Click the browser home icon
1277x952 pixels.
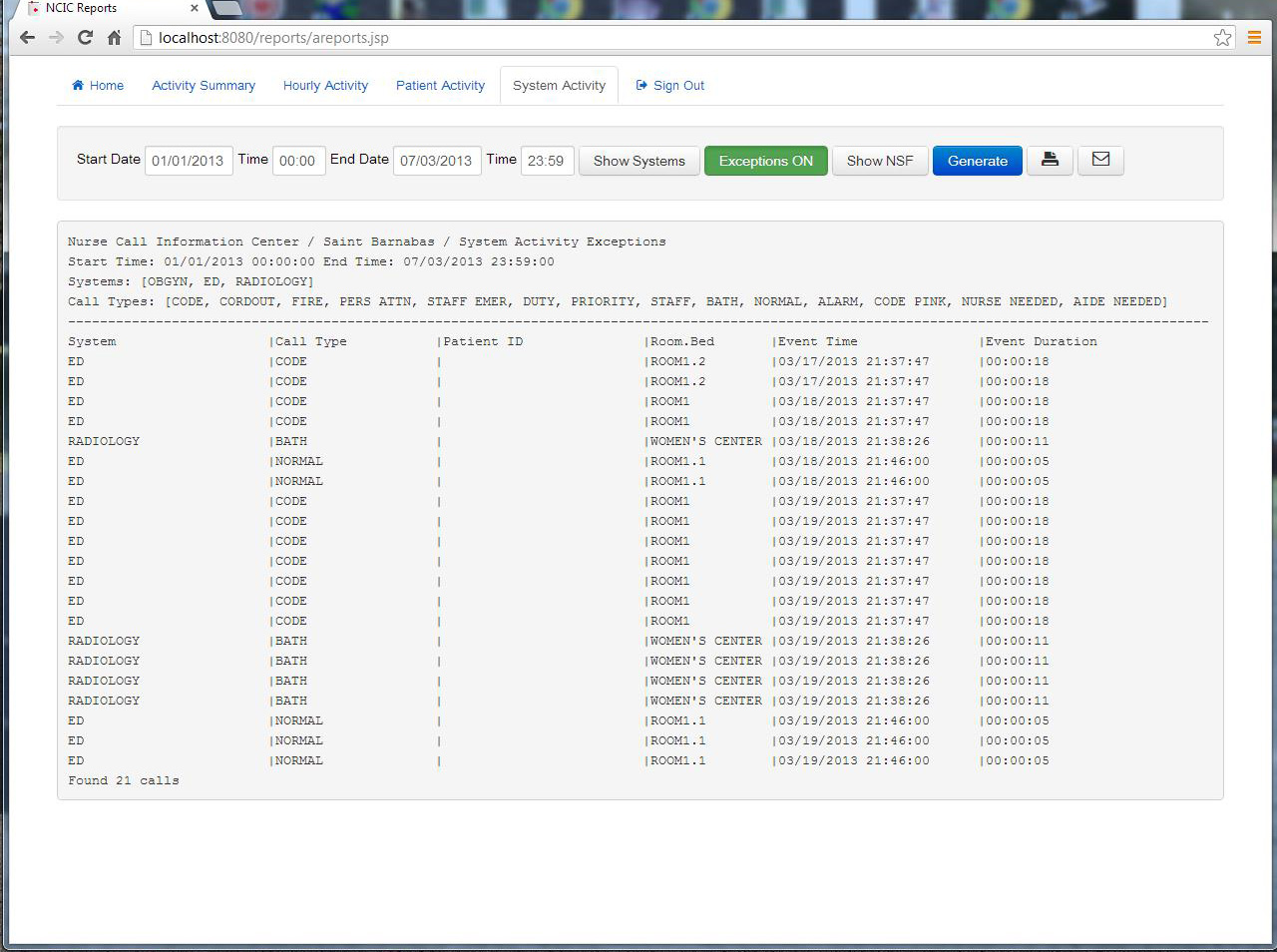coord(114,38)
